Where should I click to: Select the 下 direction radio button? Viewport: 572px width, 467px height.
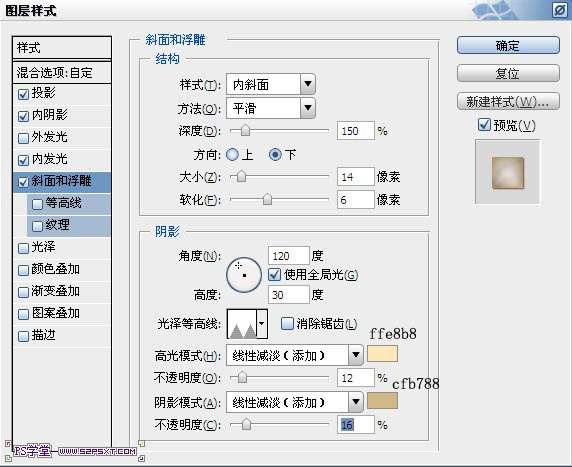click(x=275, y=155)
